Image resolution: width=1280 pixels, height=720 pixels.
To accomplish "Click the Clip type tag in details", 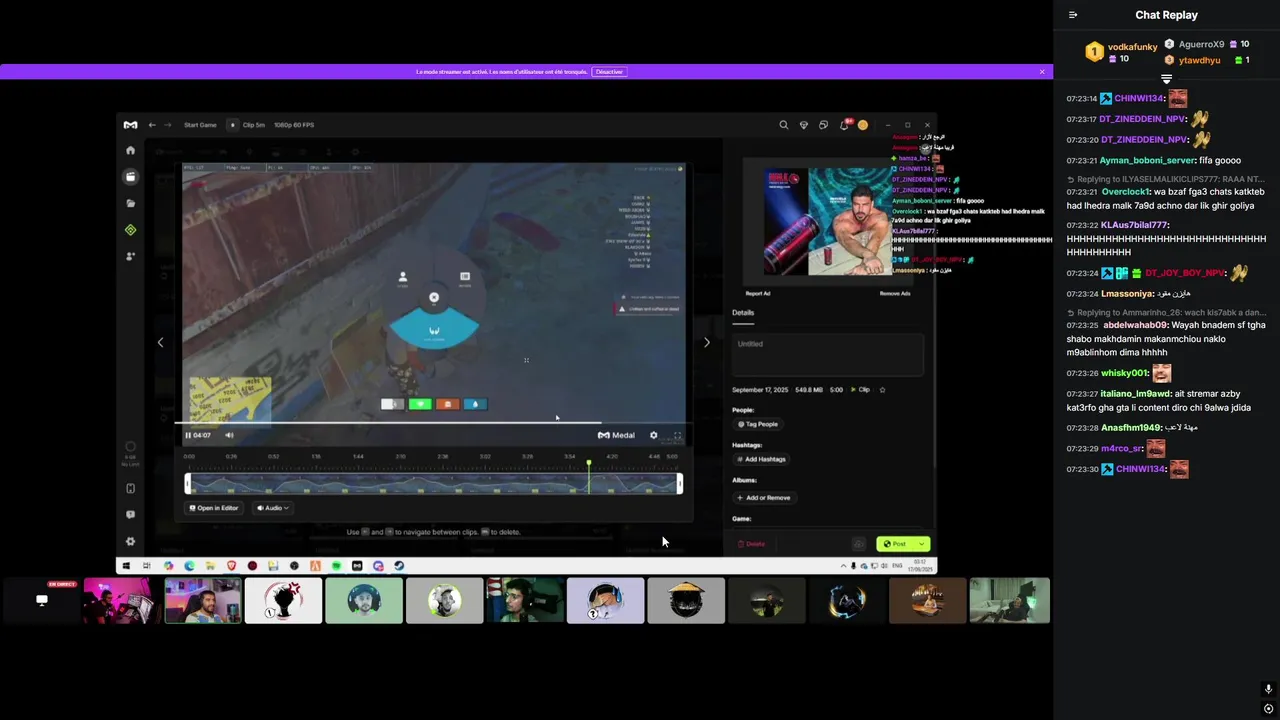I will tap(860, 390).
